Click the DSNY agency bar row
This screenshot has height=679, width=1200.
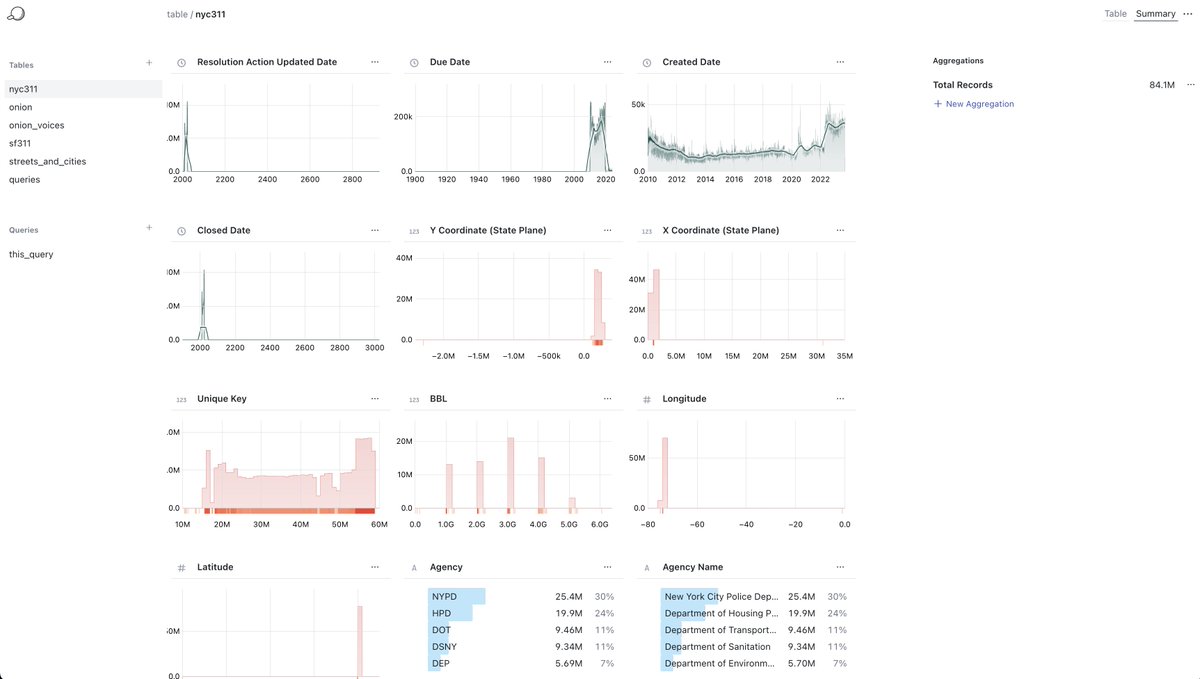pyautogui.click(x=520, y=647)
